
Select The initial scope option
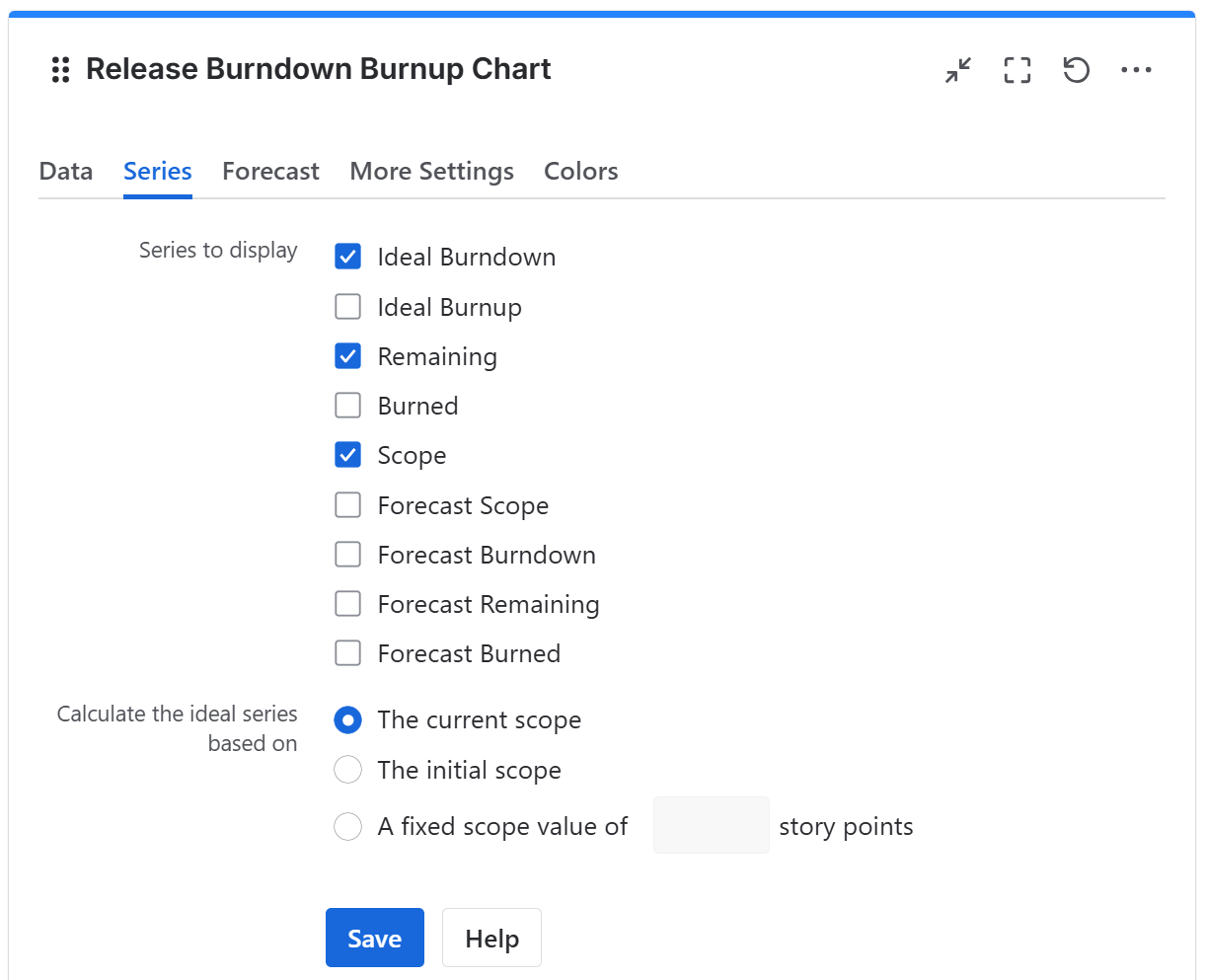[x=347, y=770]
